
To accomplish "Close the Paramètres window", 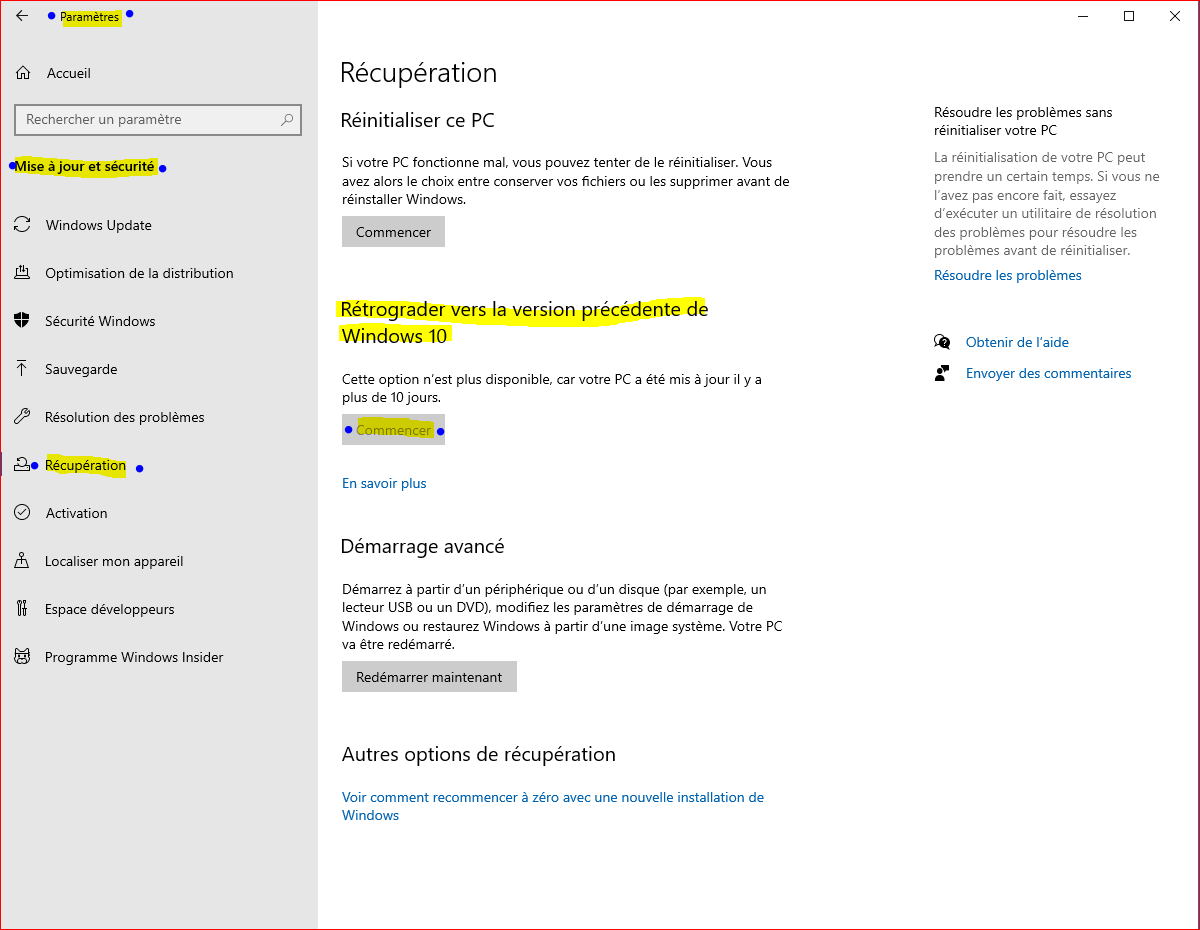I will 1175,16.
